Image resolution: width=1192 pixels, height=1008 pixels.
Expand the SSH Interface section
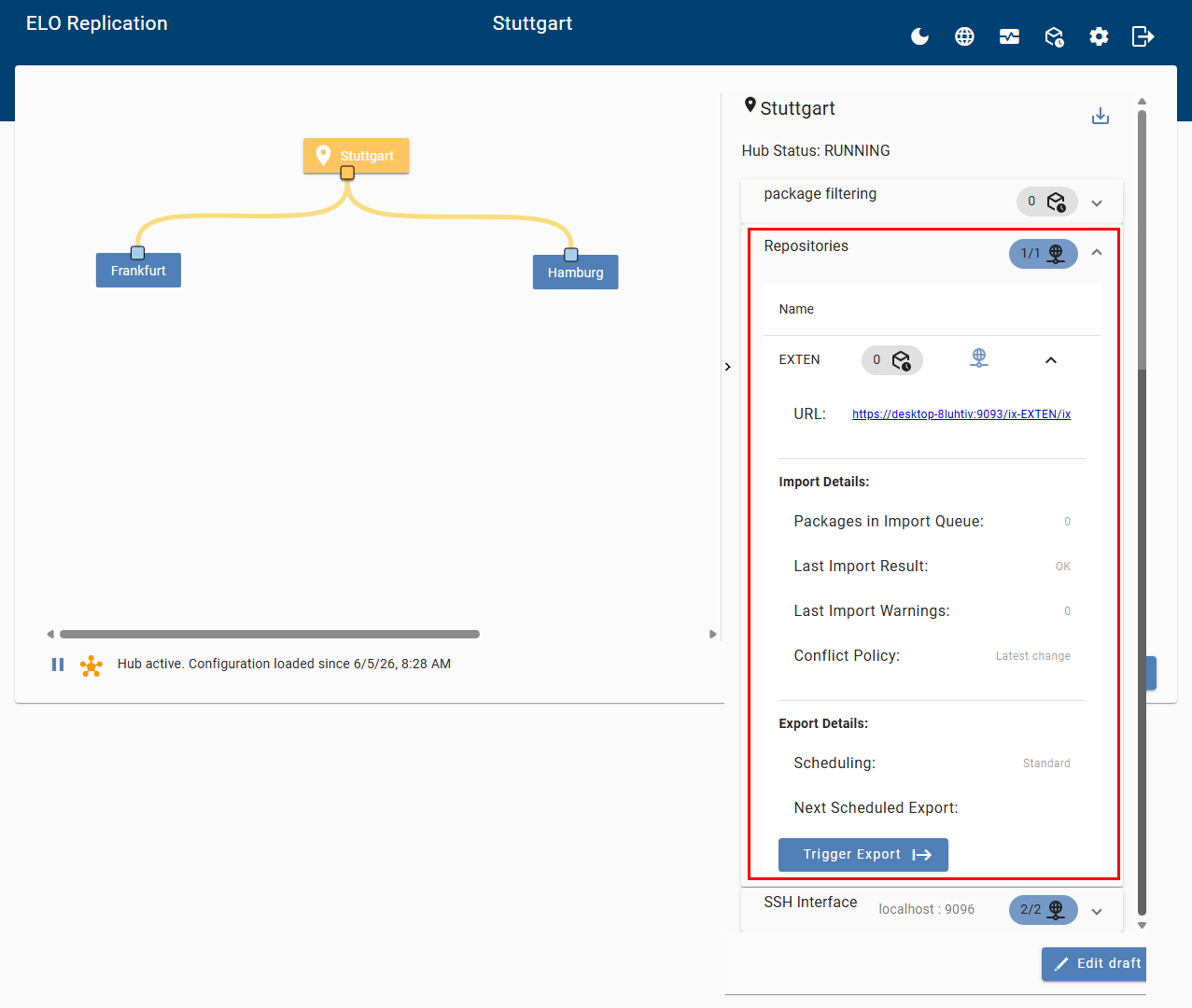point(1097,912)
